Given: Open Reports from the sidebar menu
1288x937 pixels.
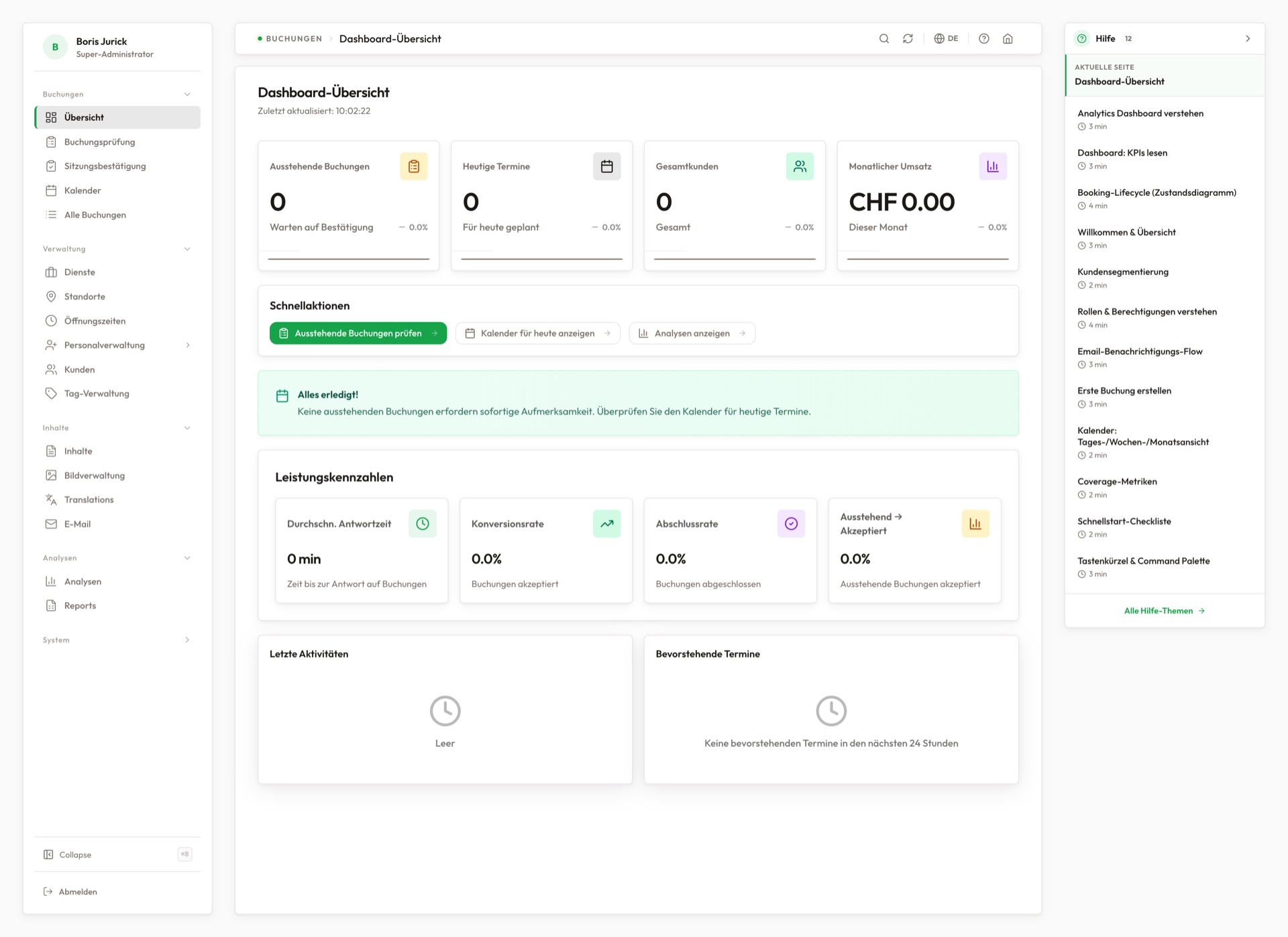Looking at the screenshot, I should tap(81, 606).
